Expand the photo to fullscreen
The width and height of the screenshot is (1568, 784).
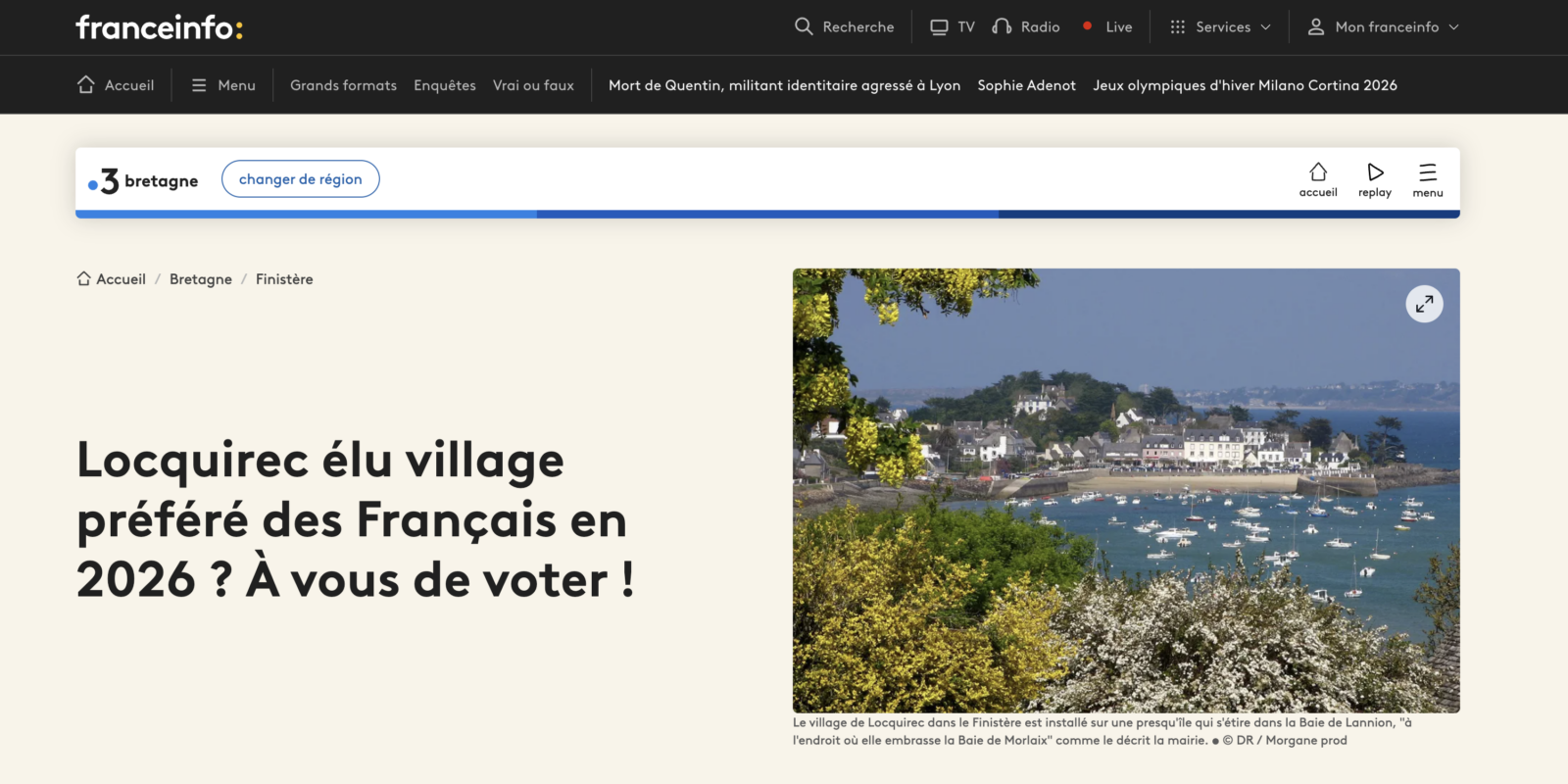(1424, 304)
